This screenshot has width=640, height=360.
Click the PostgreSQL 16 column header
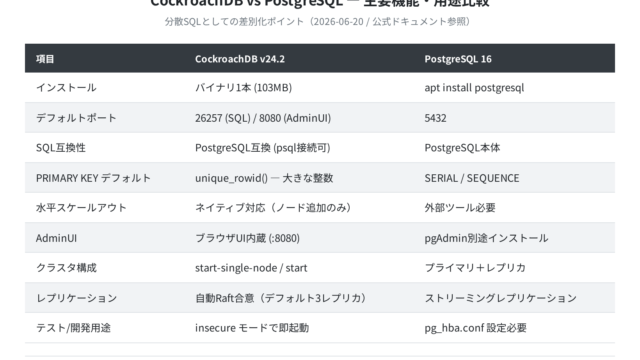tap(458, 59)
